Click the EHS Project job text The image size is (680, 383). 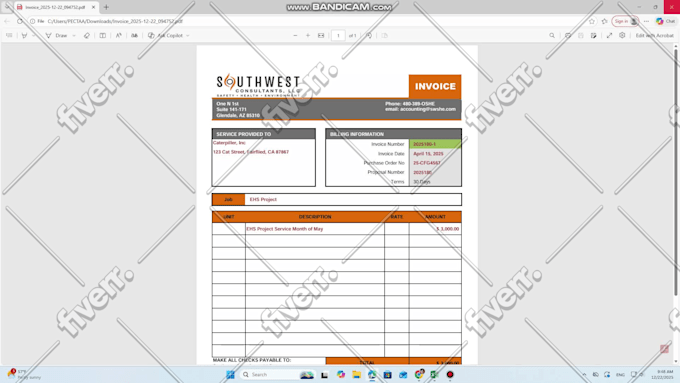[x=263, y=200]
